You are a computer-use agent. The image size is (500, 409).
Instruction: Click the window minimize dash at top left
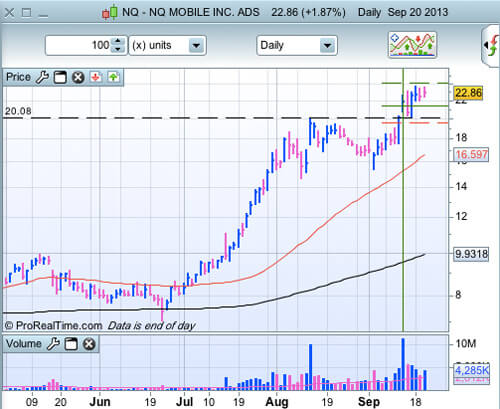pyautogui.click(x=43, y=15)
